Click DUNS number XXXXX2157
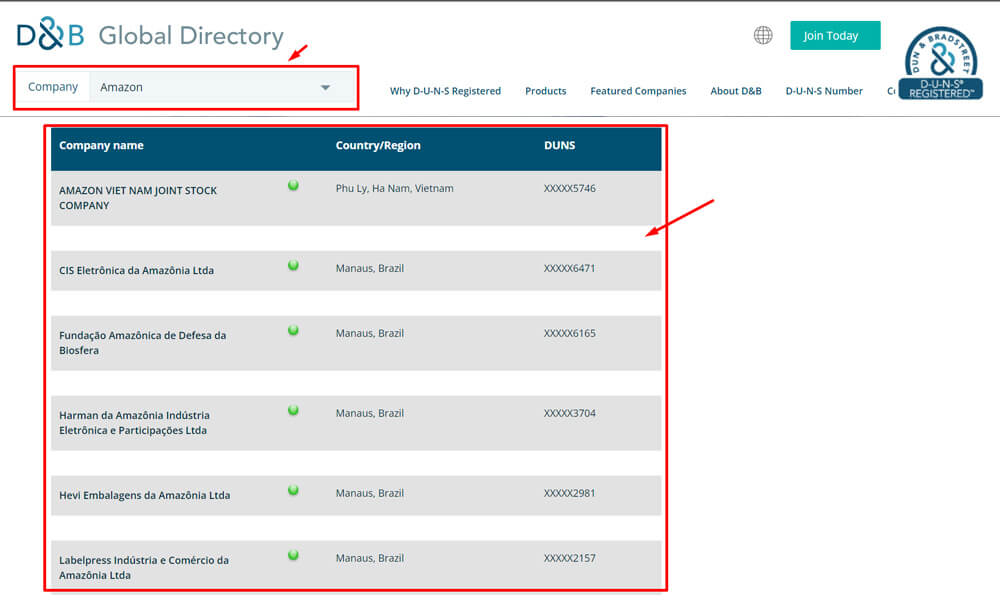This screenshot has width=1000, height=600. click(x=570, y=559)
